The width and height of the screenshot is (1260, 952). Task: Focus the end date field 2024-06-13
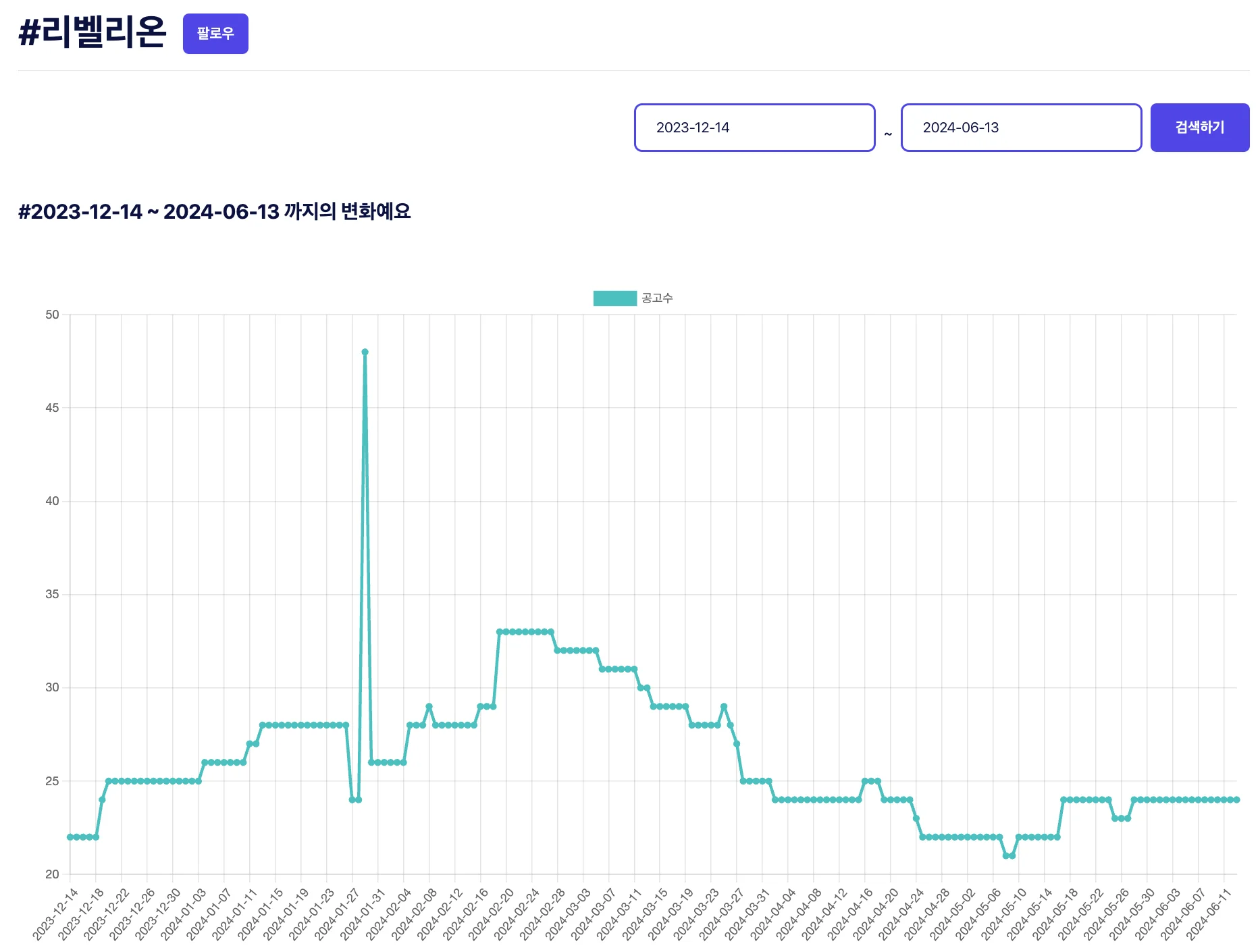(1021, 128)
